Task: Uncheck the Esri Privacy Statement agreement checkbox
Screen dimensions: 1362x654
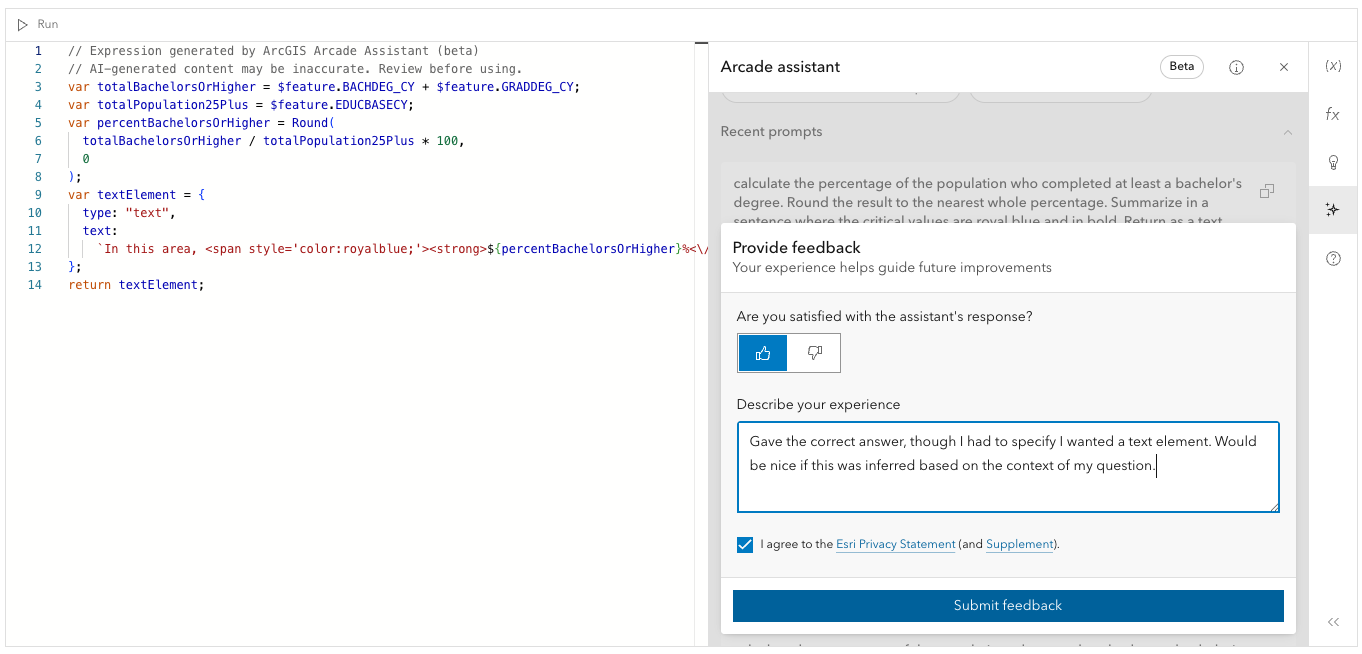Action: (x=745, y=545)
